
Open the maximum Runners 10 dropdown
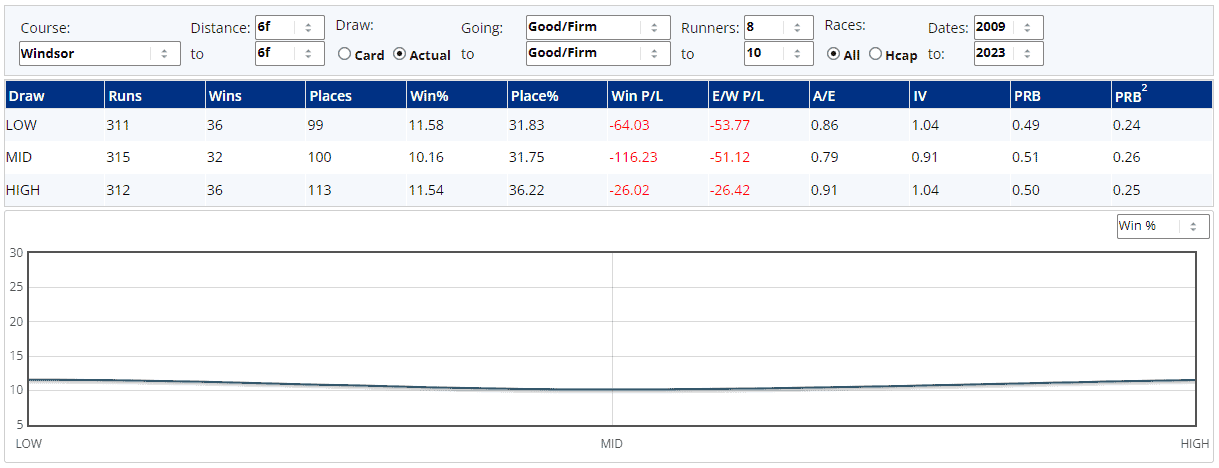point(778,53)
